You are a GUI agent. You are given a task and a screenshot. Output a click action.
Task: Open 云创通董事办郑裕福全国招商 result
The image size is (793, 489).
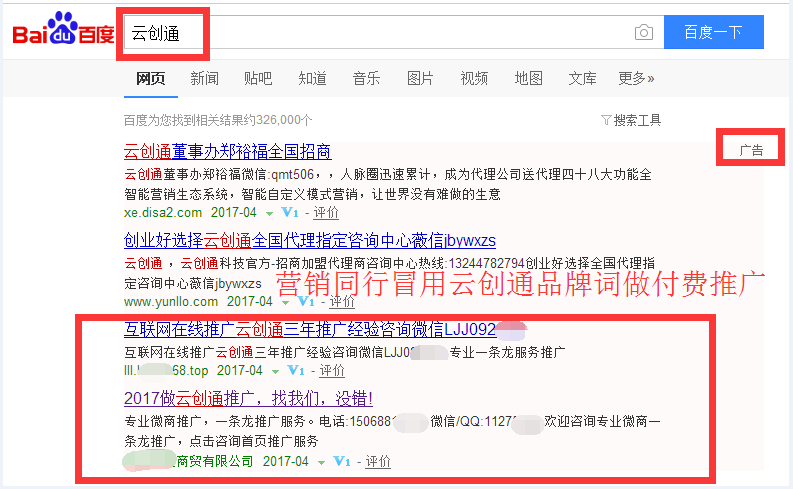228,152
